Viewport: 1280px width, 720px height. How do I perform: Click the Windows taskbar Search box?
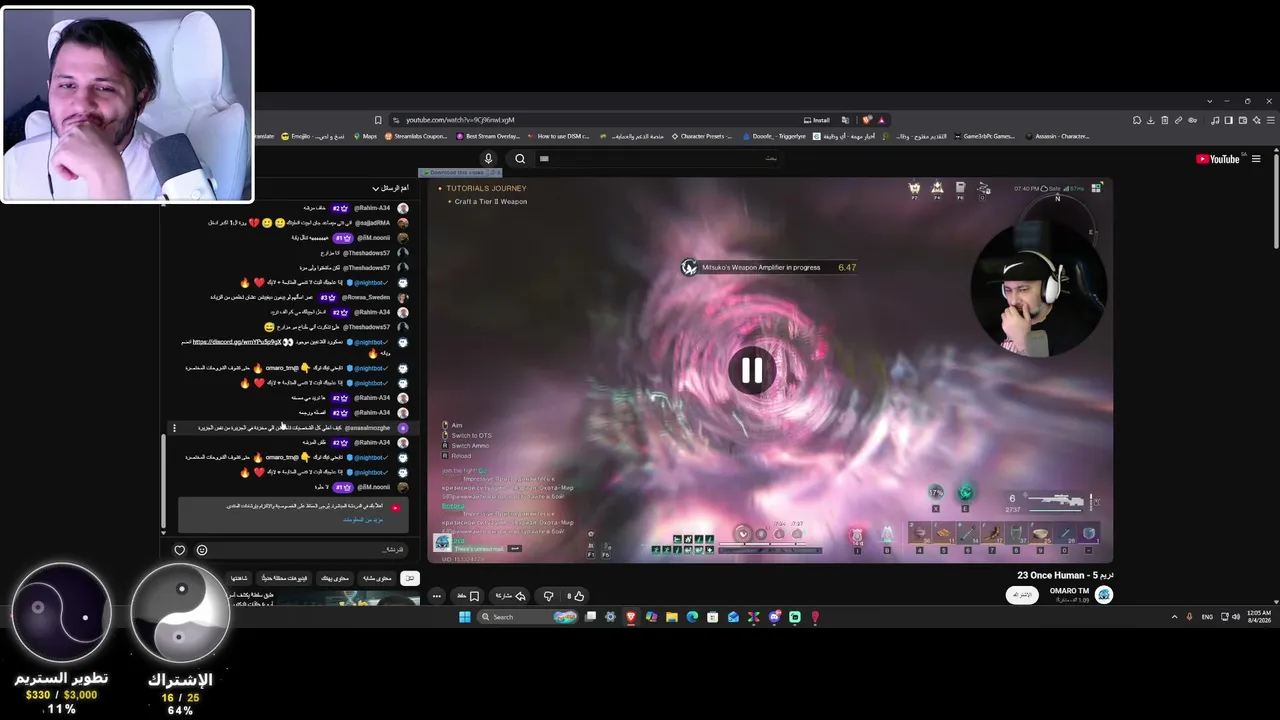(x=529, y=617)
